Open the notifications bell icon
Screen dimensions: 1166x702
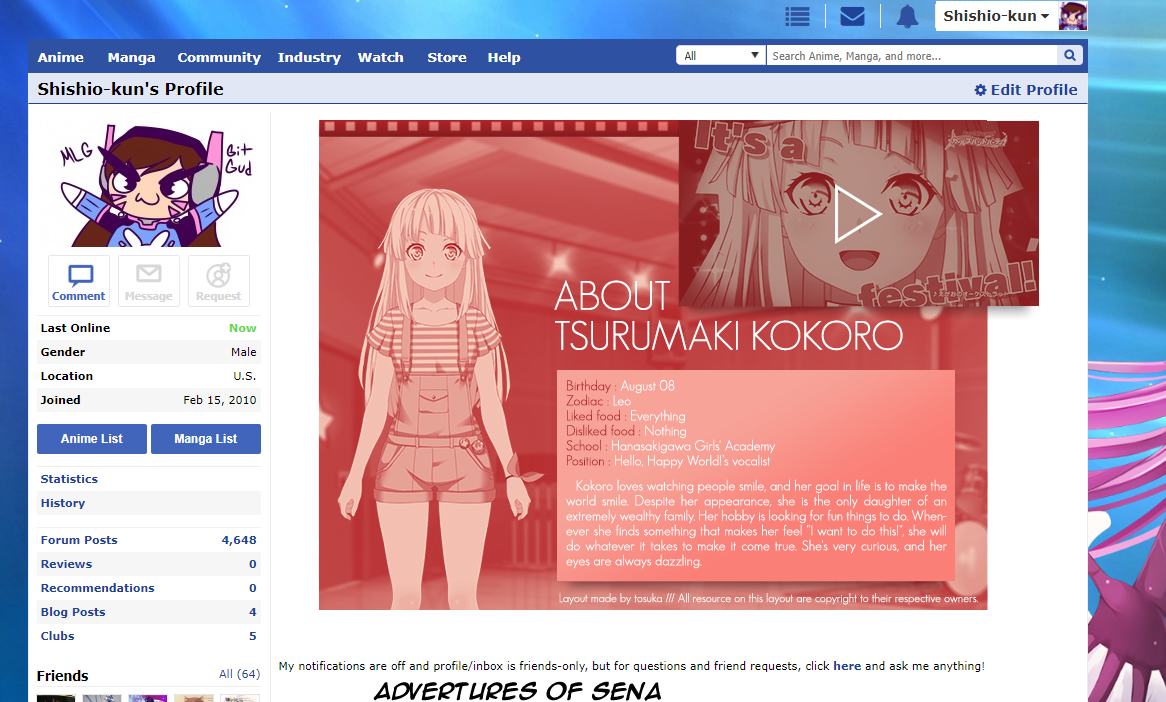tap(907, 16)
